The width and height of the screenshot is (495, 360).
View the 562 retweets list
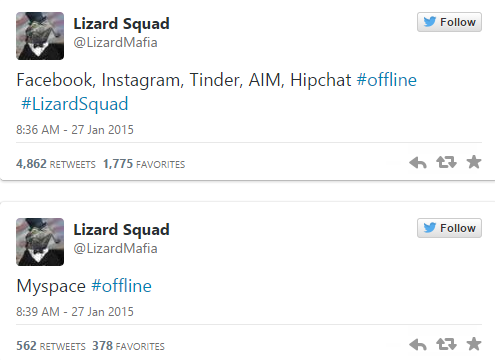coord(51,346)
